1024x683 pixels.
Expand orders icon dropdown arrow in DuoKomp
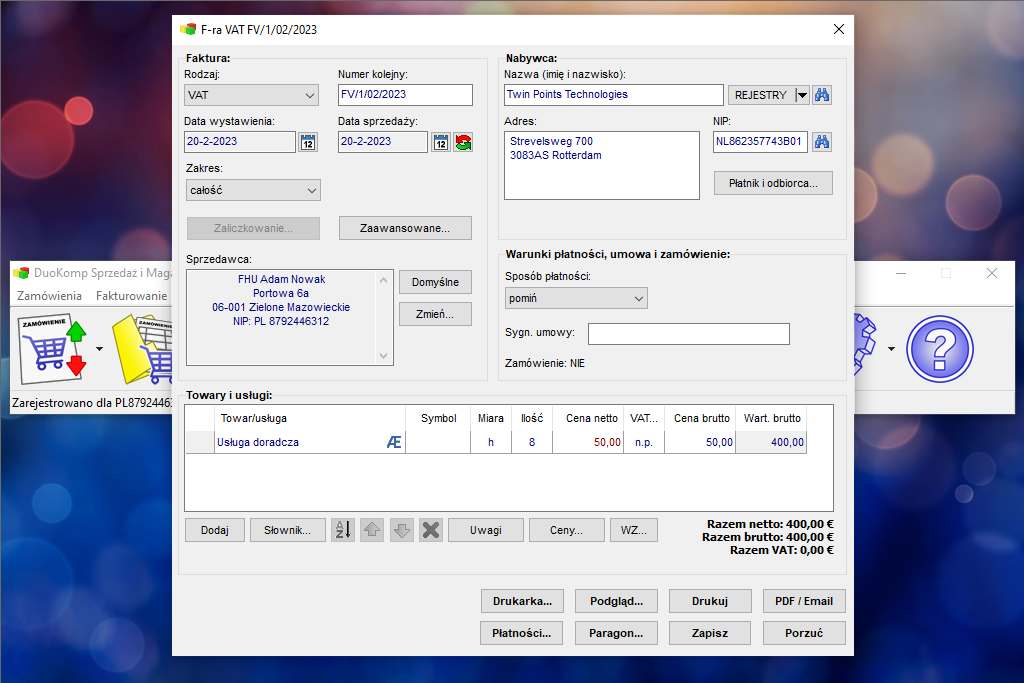99,349
